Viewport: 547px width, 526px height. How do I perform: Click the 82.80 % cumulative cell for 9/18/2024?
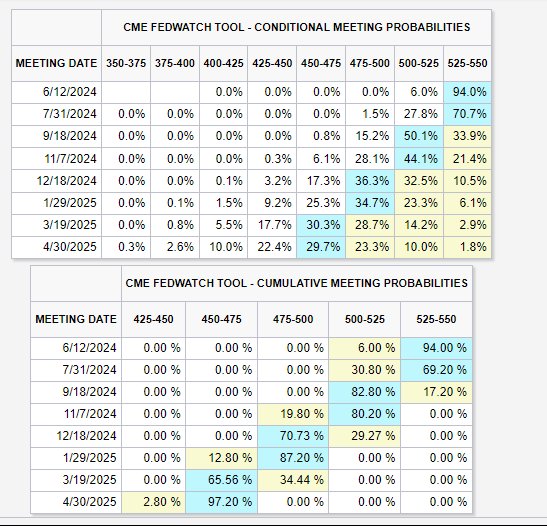(365, 392)
